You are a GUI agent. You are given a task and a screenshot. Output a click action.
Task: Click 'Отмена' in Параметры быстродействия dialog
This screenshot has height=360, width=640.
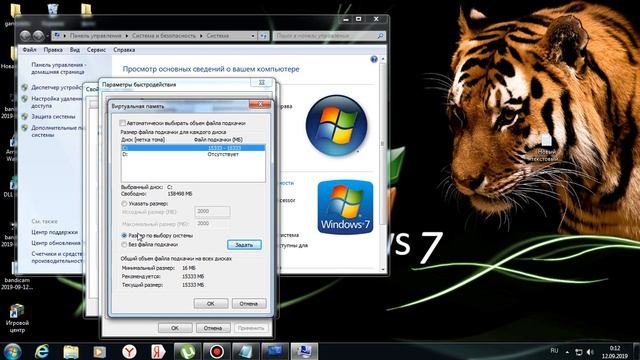213,328
